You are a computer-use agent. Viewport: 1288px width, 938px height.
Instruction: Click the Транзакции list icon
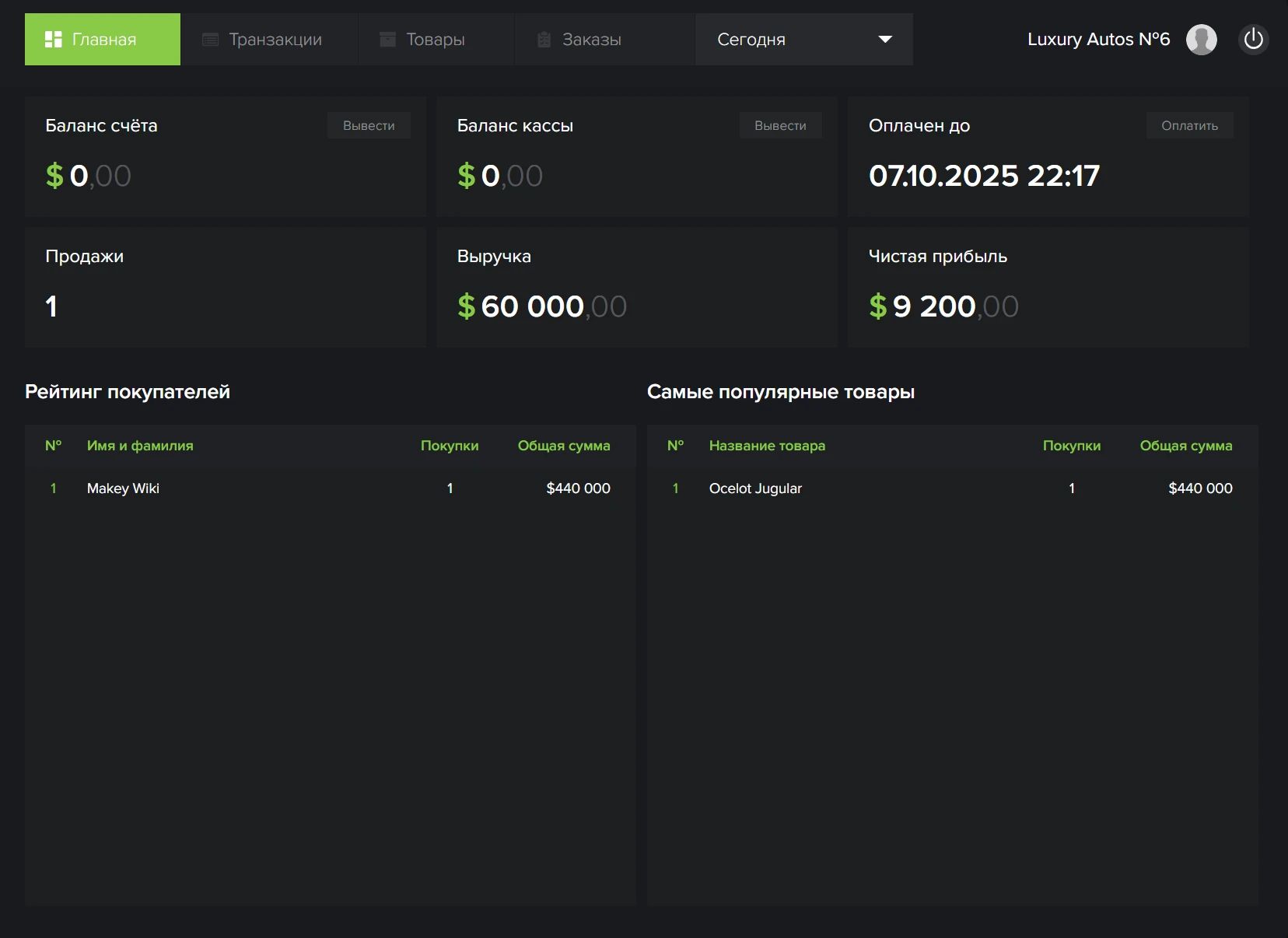(210, 40)
